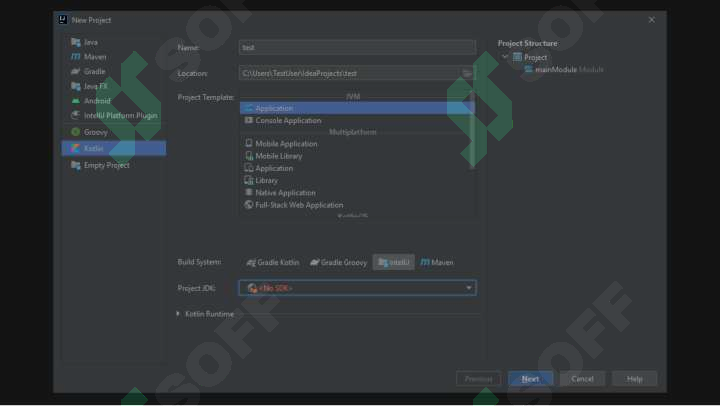720x406 pixels.
Task: Set build system to Gradle Kotlin
Action: pos(273,263)
